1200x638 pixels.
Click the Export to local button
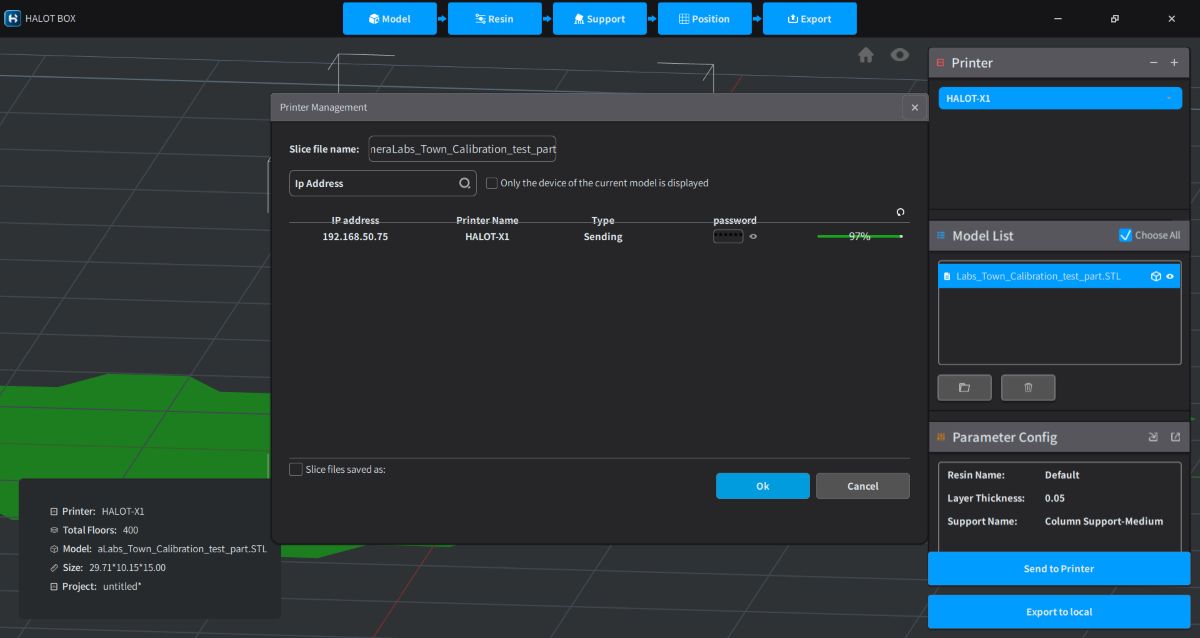pyautogui.click(x=1059, y=612)
